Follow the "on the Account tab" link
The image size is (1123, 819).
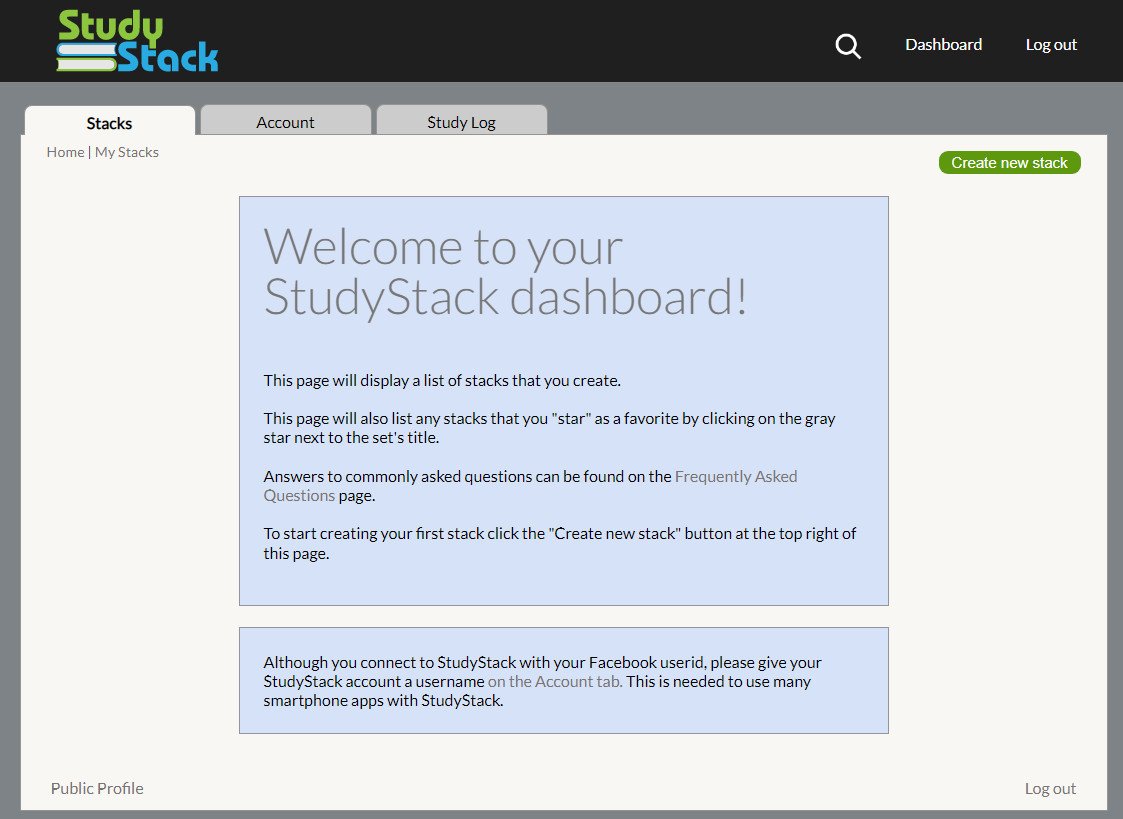[x=554, y=682]
